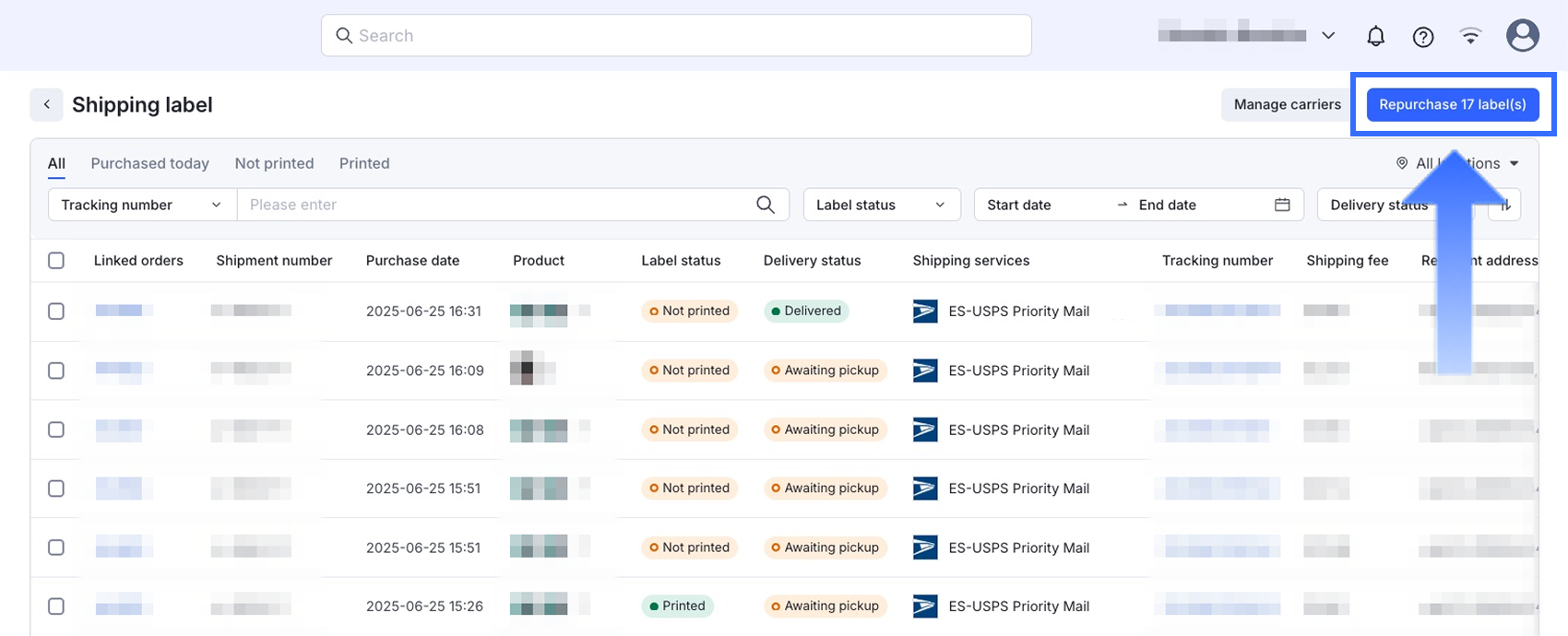The height and width of the screenshot is (636, 1568).
Task: Expand the All locations dropdown
Action: (1457, 163)
